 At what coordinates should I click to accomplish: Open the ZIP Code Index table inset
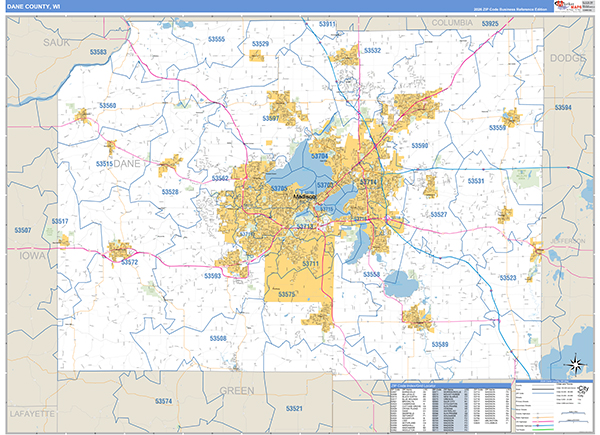(451, 407)
